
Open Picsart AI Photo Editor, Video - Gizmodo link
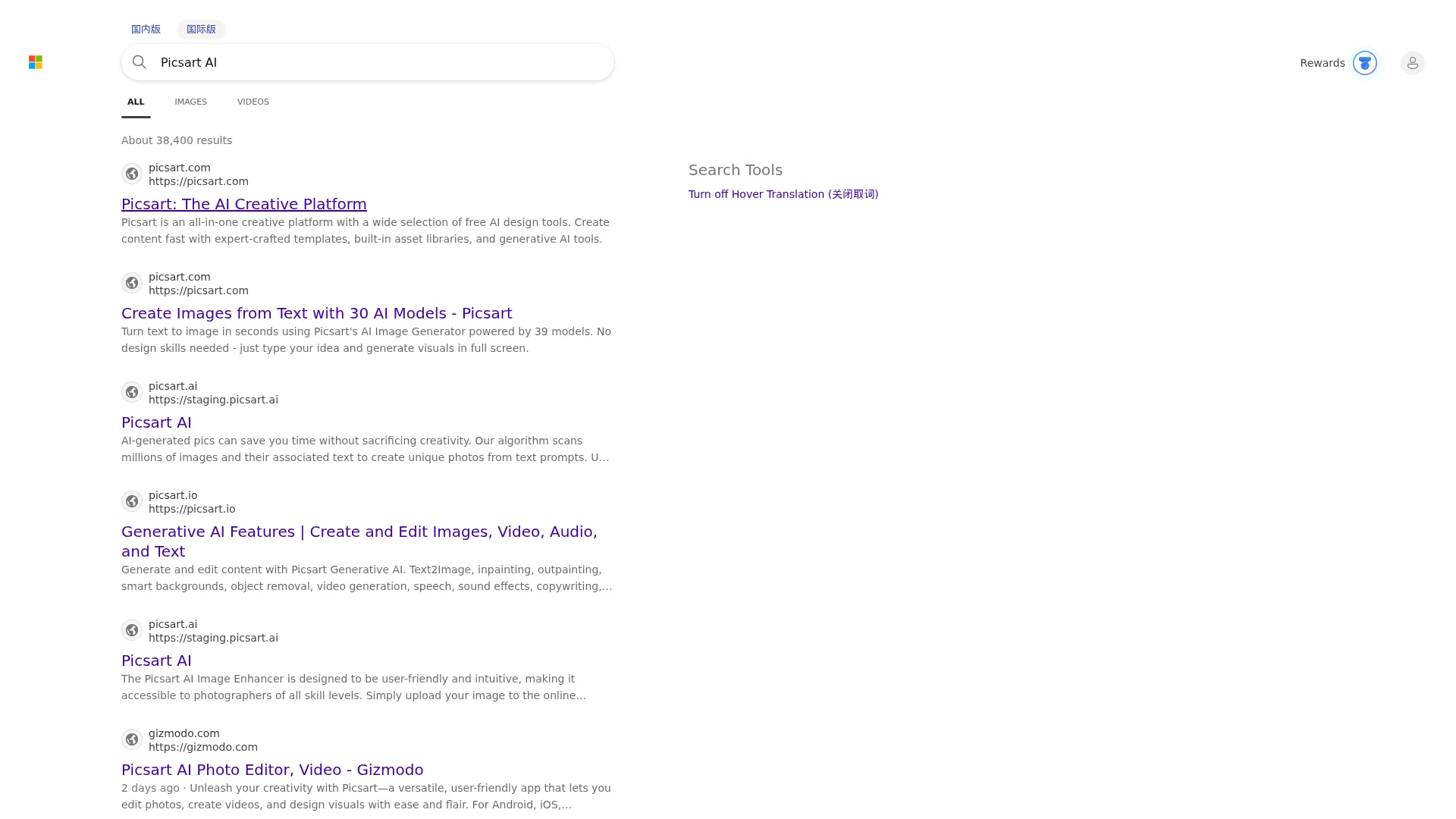pos(272,770)
